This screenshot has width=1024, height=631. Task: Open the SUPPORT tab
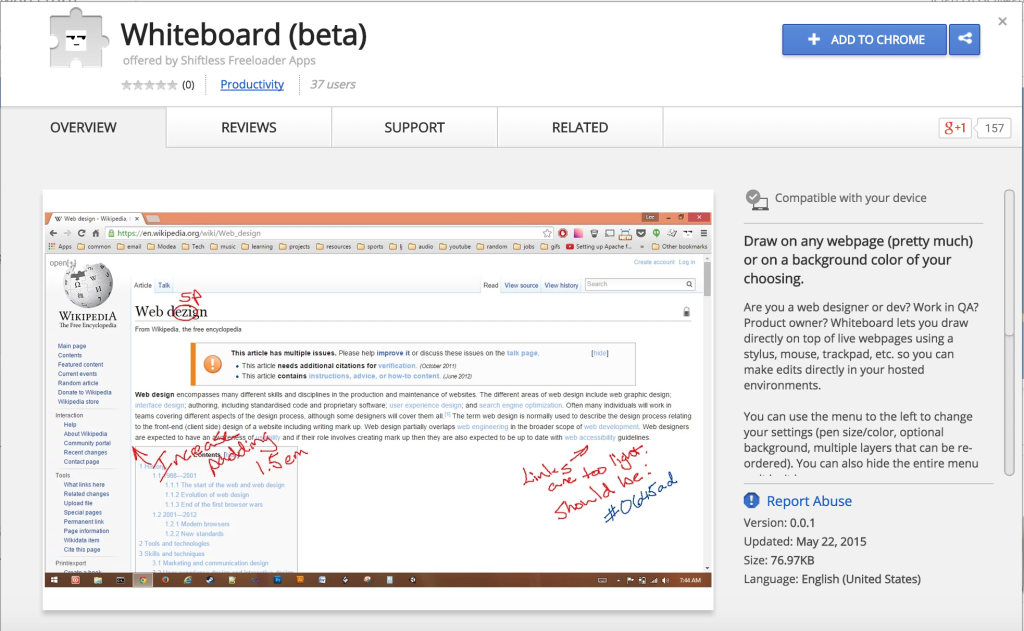click(x=415, y=127)
